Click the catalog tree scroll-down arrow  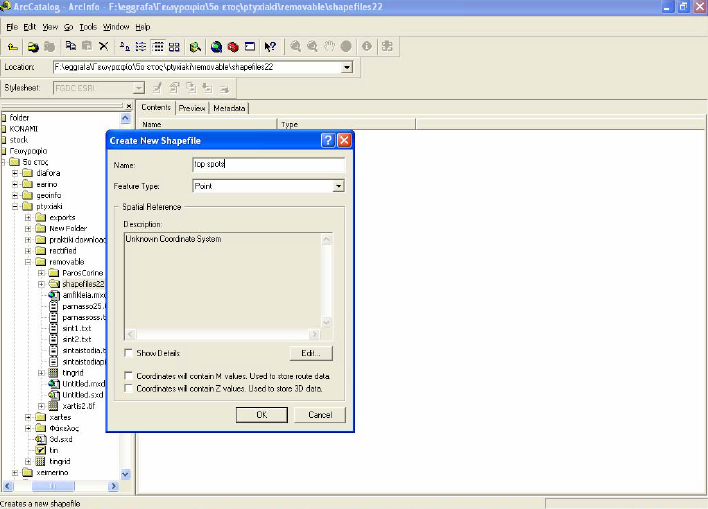(126, 474)
